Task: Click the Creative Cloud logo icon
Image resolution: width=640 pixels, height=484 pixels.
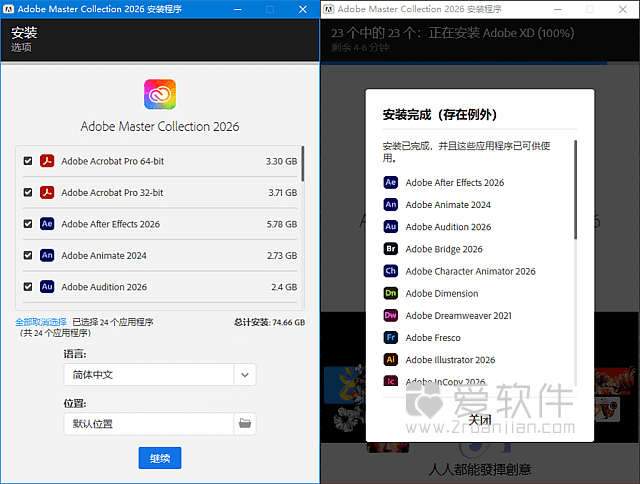Action: (x=160, y=94)
